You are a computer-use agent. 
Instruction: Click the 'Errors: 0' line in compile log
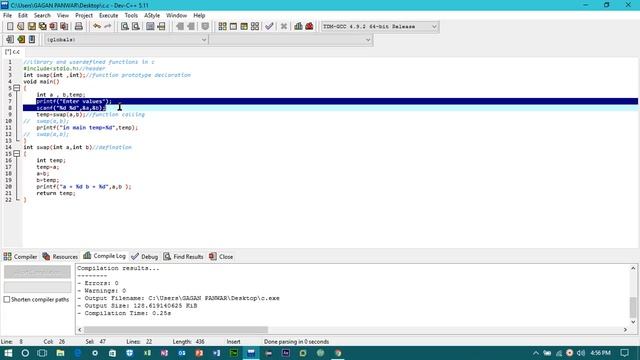(x=98, y=283)
